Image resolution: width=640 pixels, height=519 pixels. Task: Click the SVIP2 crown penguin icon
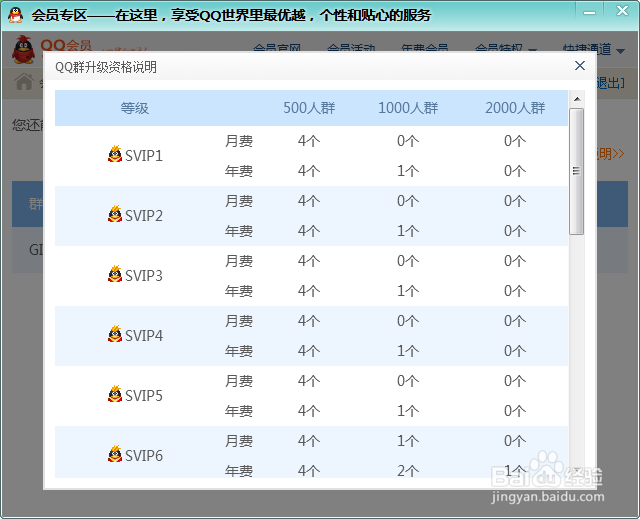coord(115,214)
